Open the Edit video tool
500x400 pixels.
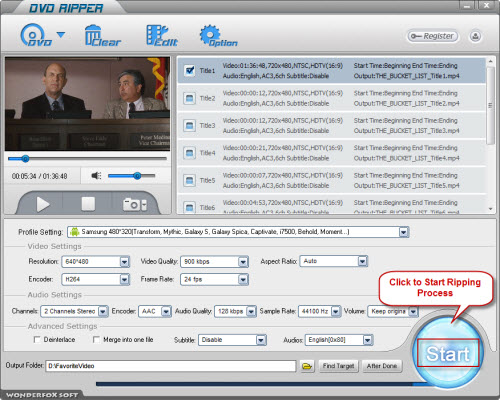pyautogui.click(x=162, y=35)
